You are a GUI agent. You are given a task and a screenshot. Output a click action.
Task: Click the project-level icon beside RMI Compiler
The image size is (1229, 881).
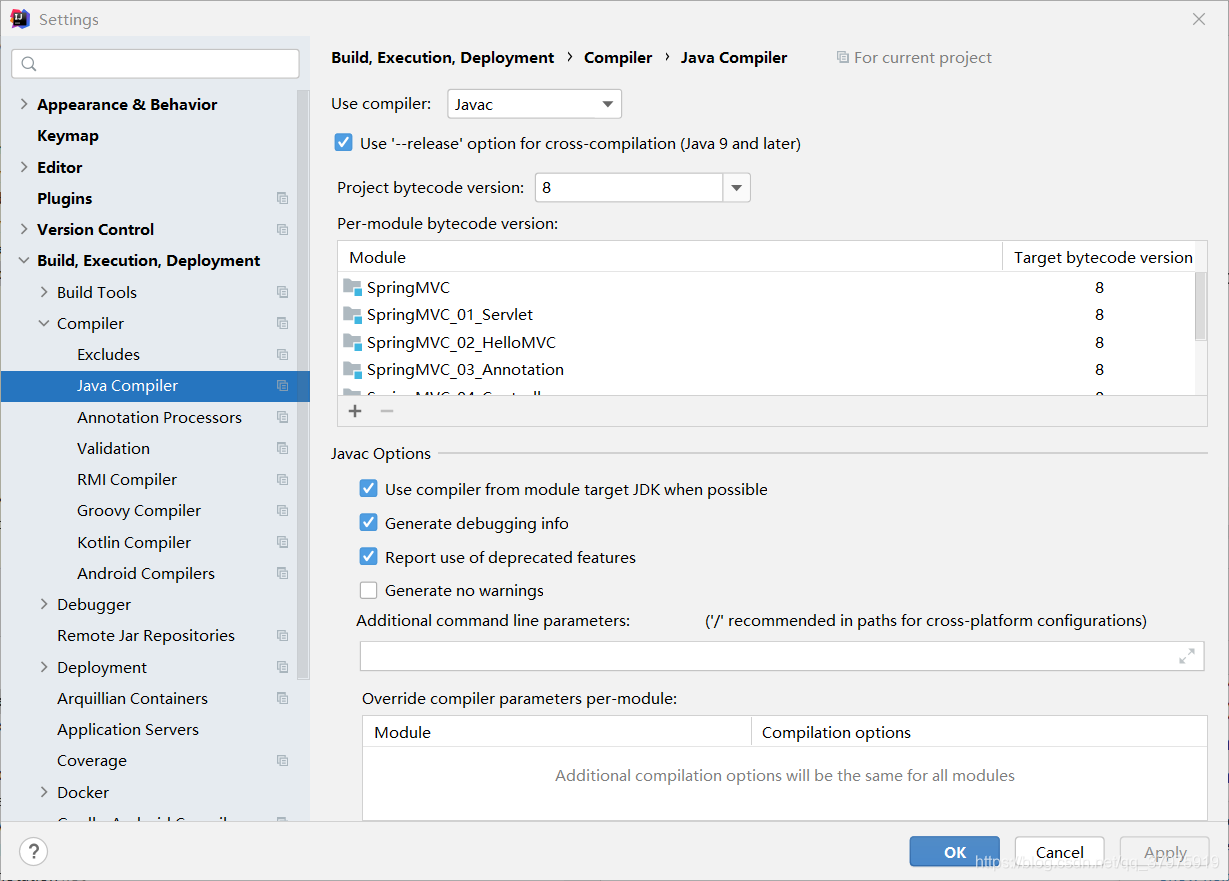[x=282, y=479]
